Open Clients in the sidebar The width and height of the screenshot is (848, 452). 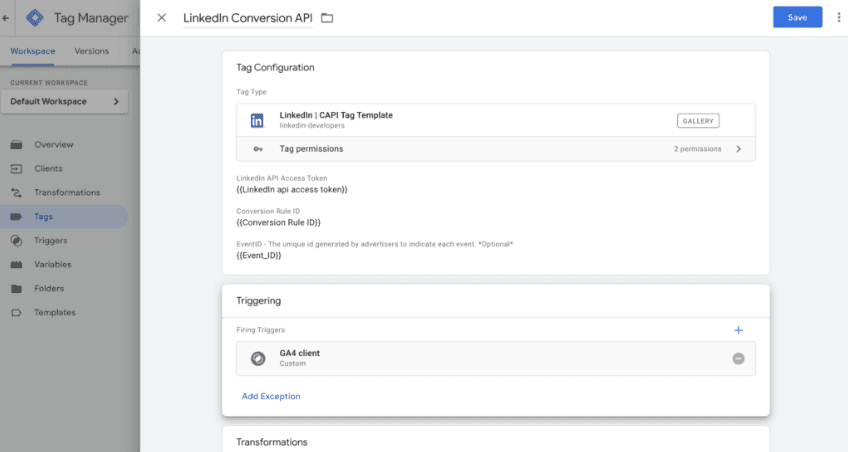[x=48, y=169]
